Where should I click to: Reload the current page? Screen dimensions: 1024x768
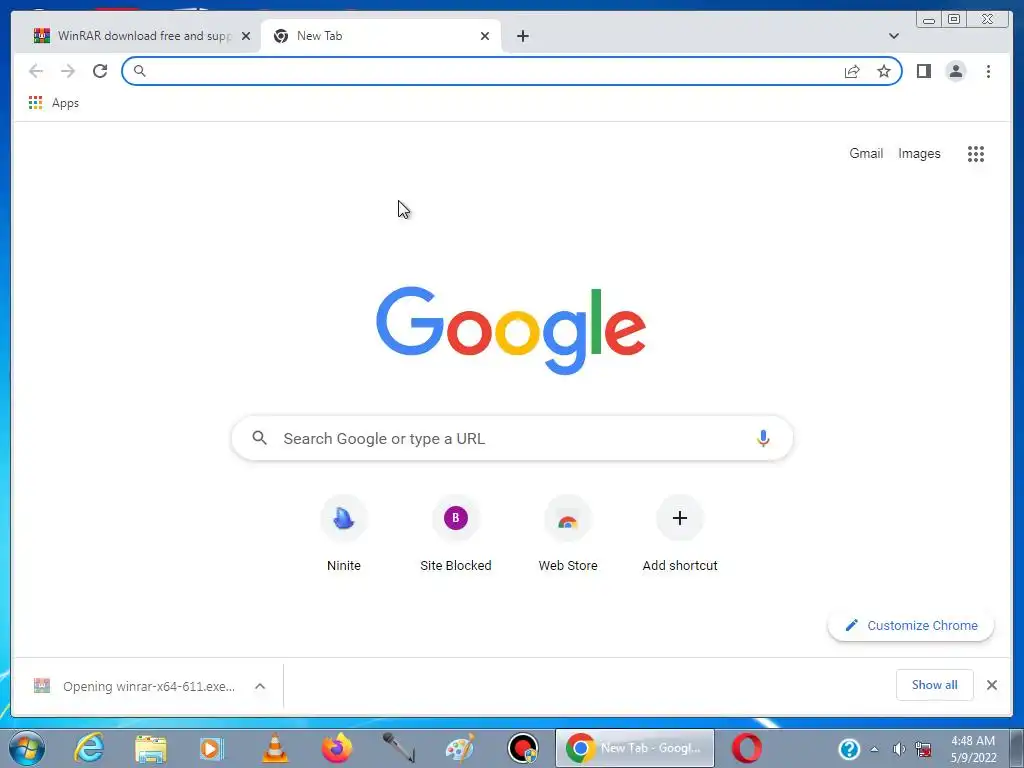tap(100, 71)
